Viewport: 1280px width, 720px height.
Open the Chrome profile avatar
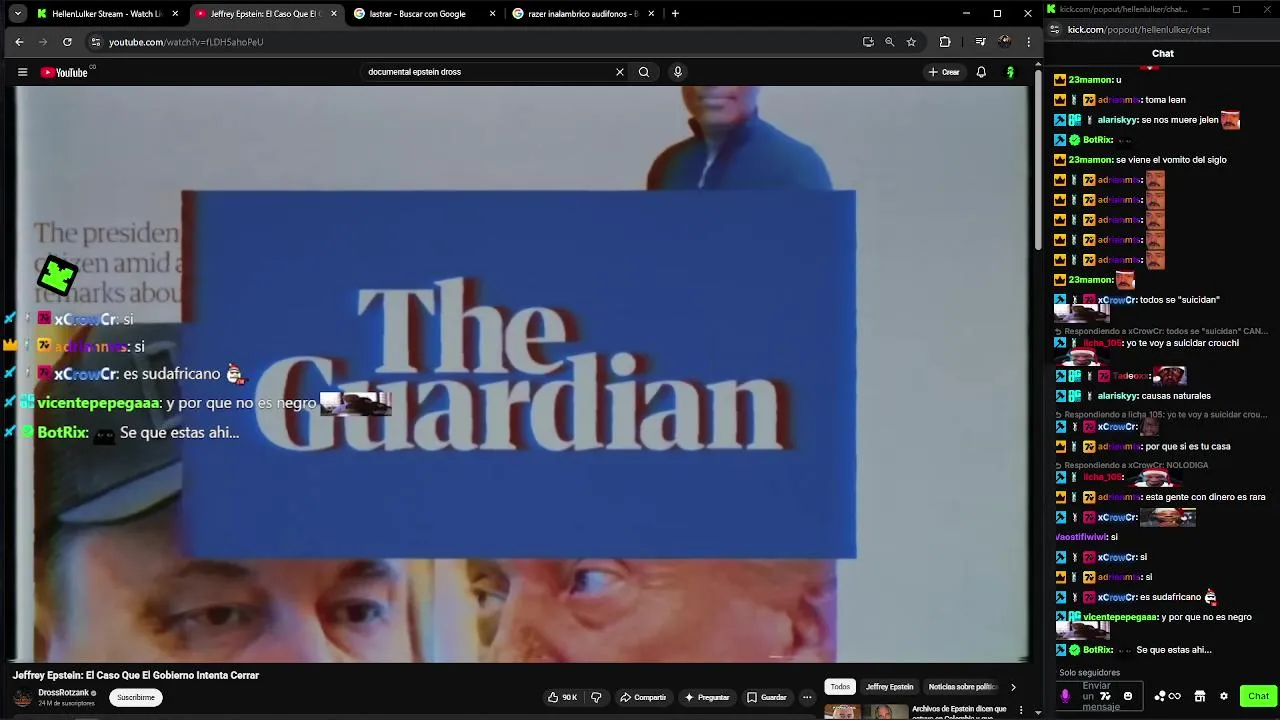tap(1005, 42)
